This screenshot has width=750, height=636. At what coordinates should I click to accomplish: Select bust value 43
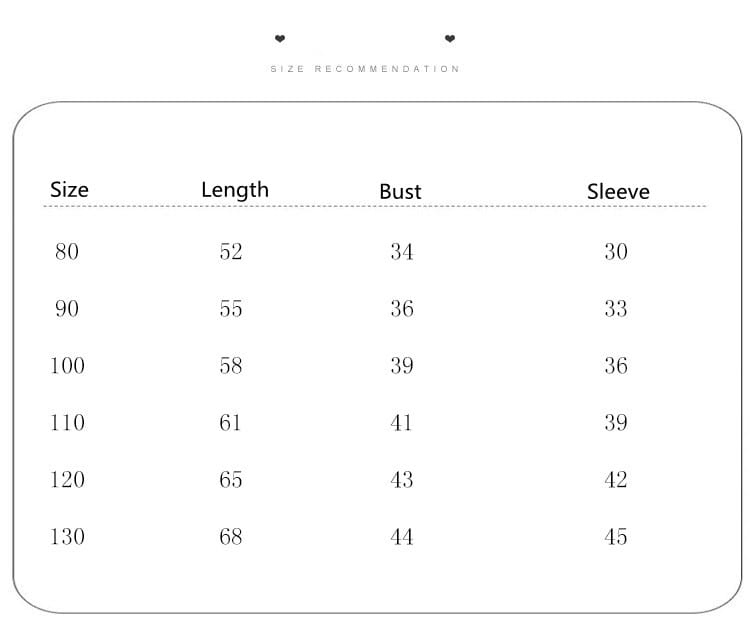(402, 479)
